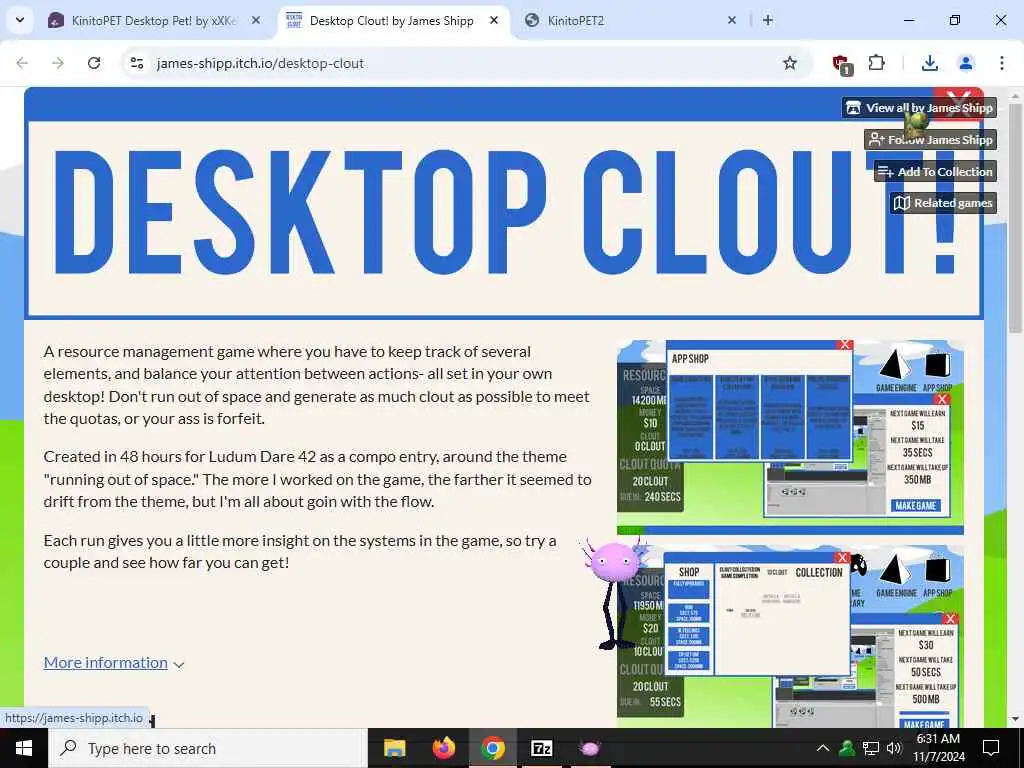
Task: Open Chrome three-dot menu
Action: tap(1001, 63)
